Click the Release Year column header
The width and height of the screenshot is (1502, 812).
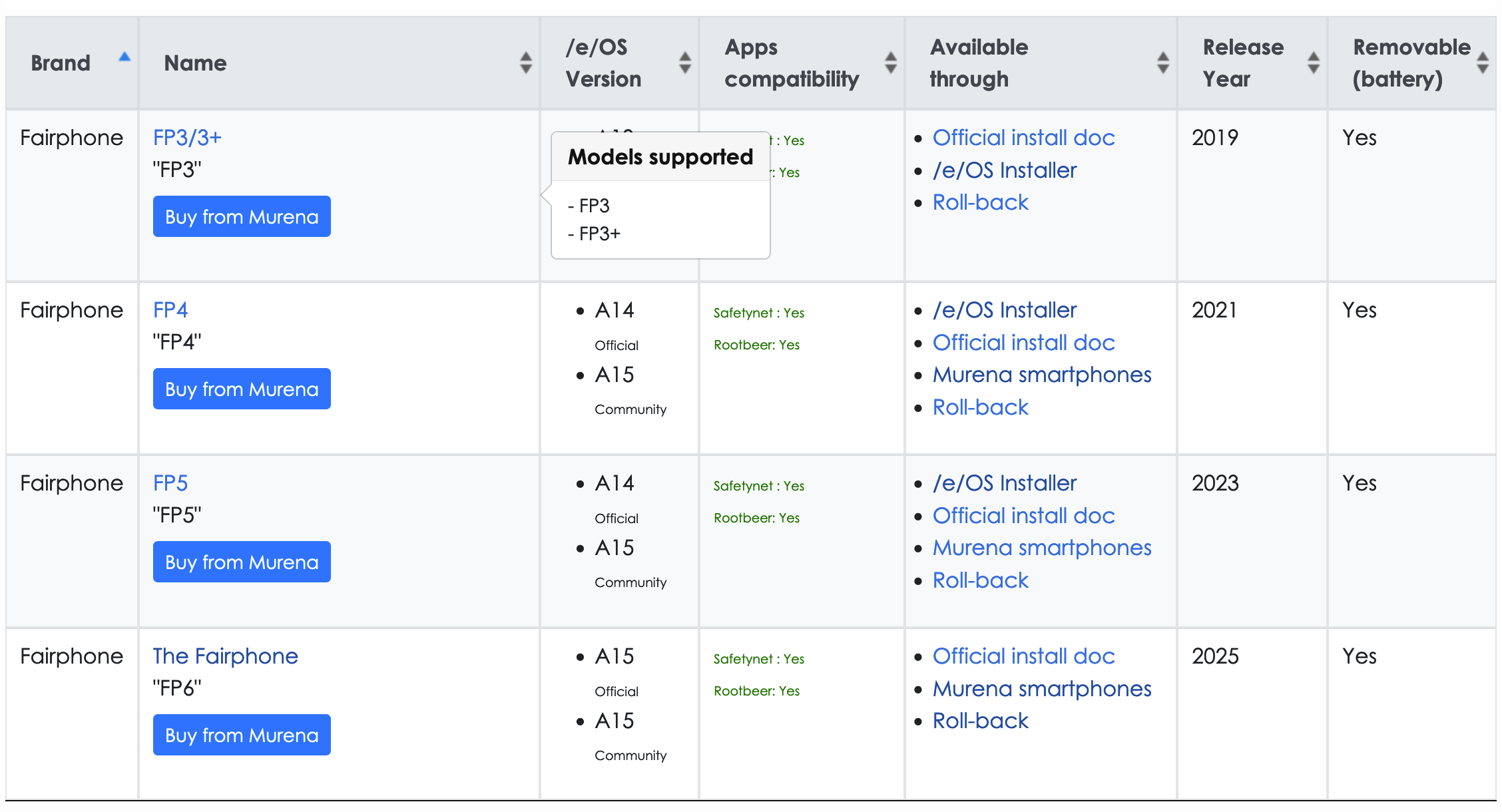[x=1252, y=63]
